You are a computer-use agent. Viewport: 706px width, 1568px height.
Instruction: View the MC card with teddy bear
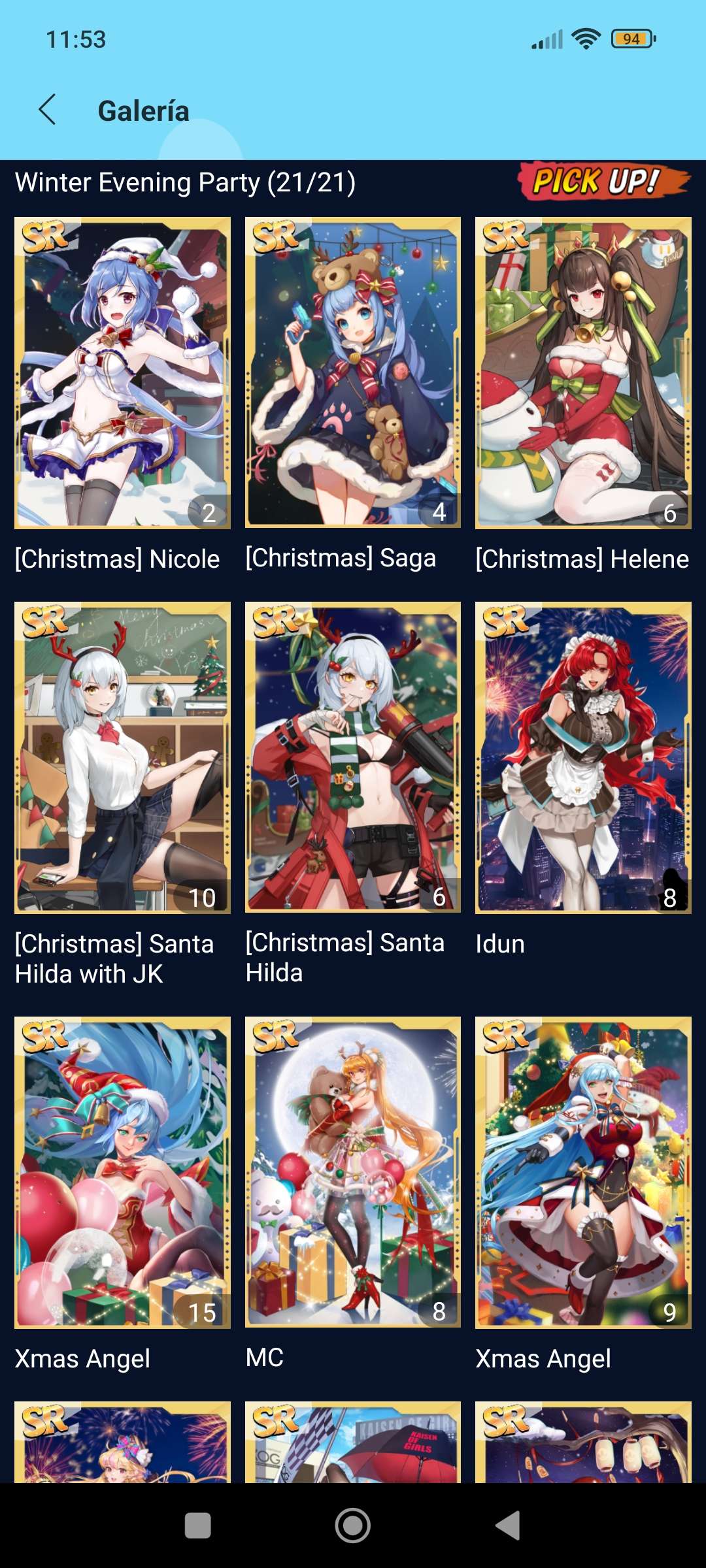coord(353,1172)
